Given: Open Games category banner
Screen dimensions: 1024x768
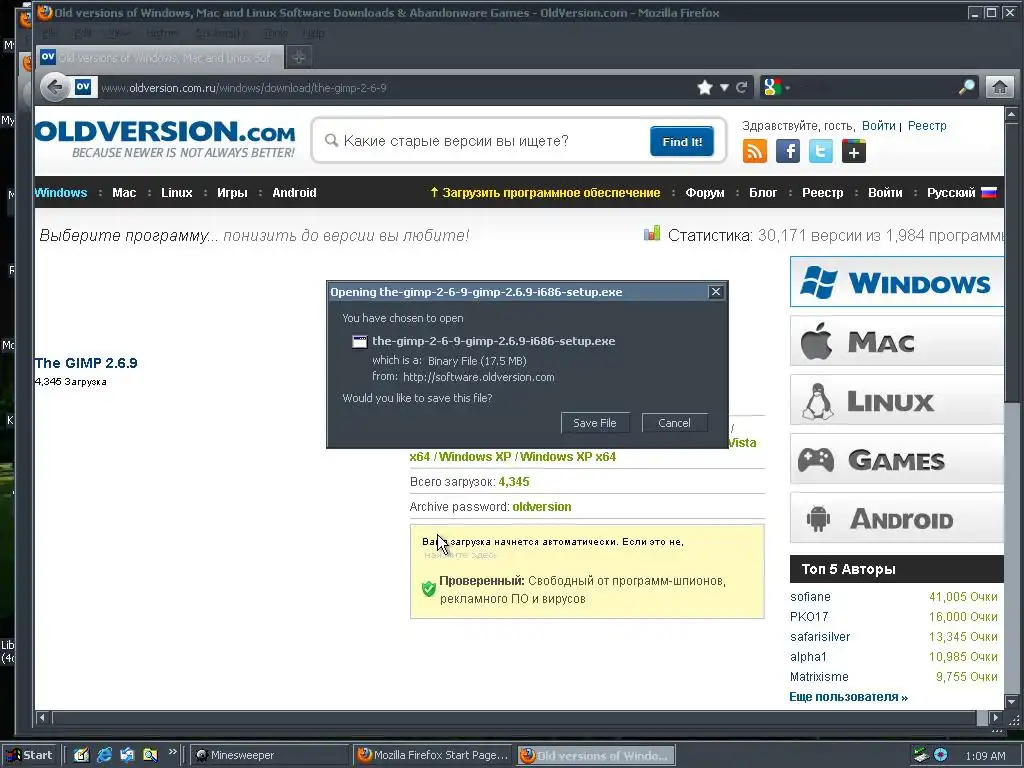Looking at the screenshot, I should (896, 459).
